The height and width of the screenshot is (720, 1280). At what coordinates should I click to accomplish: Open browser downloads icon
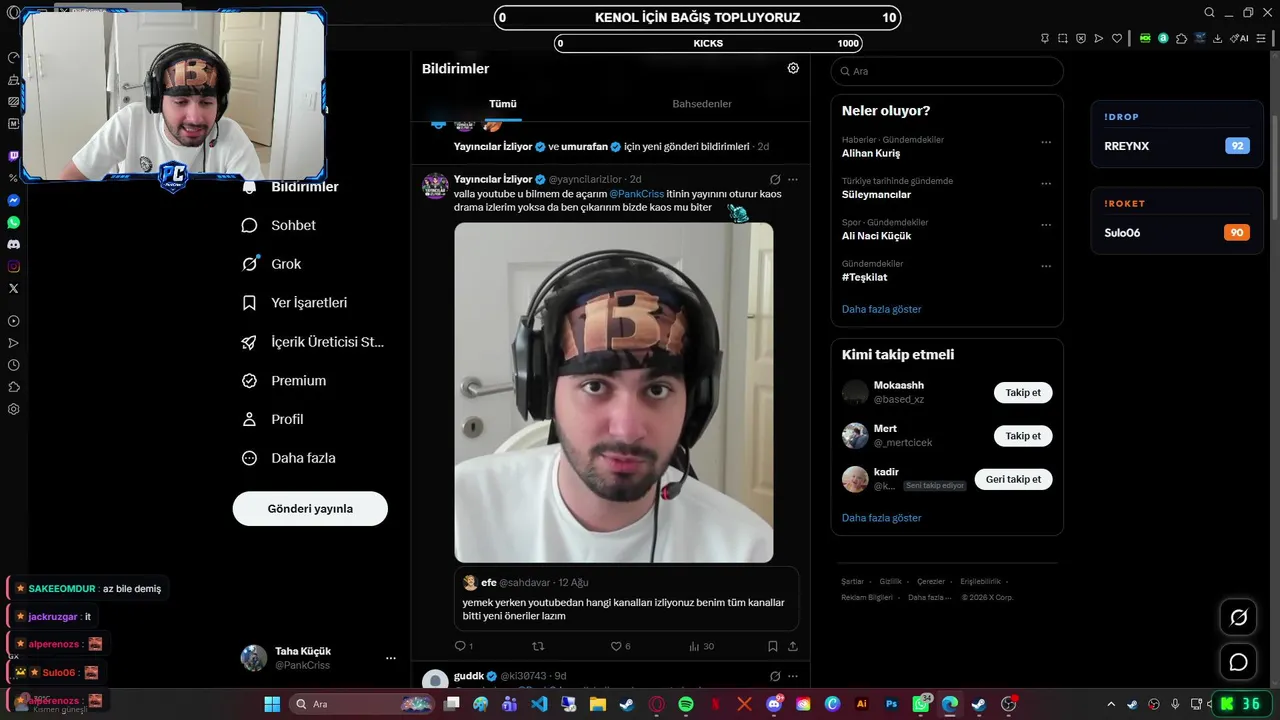pyautogui.click(x=1217, y=38)
